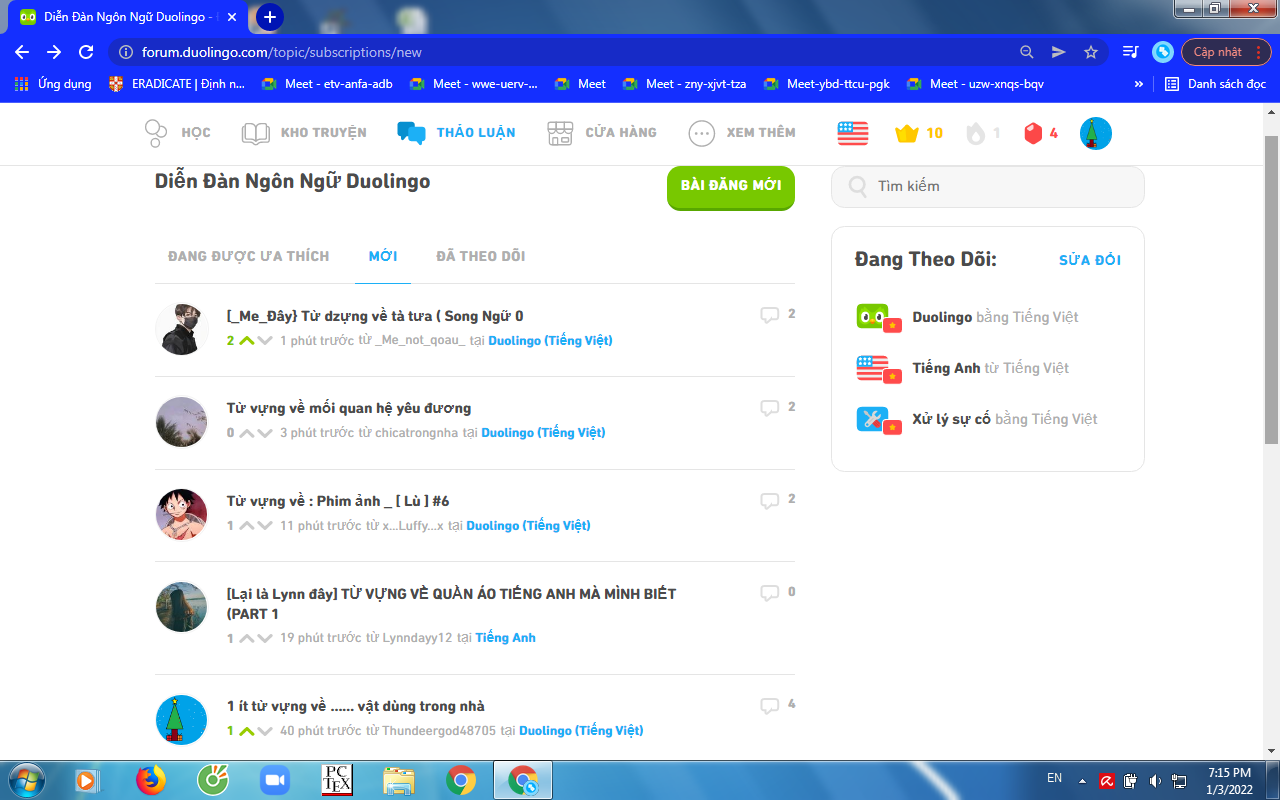Open Firefox from taskbar

coord(151,780)
